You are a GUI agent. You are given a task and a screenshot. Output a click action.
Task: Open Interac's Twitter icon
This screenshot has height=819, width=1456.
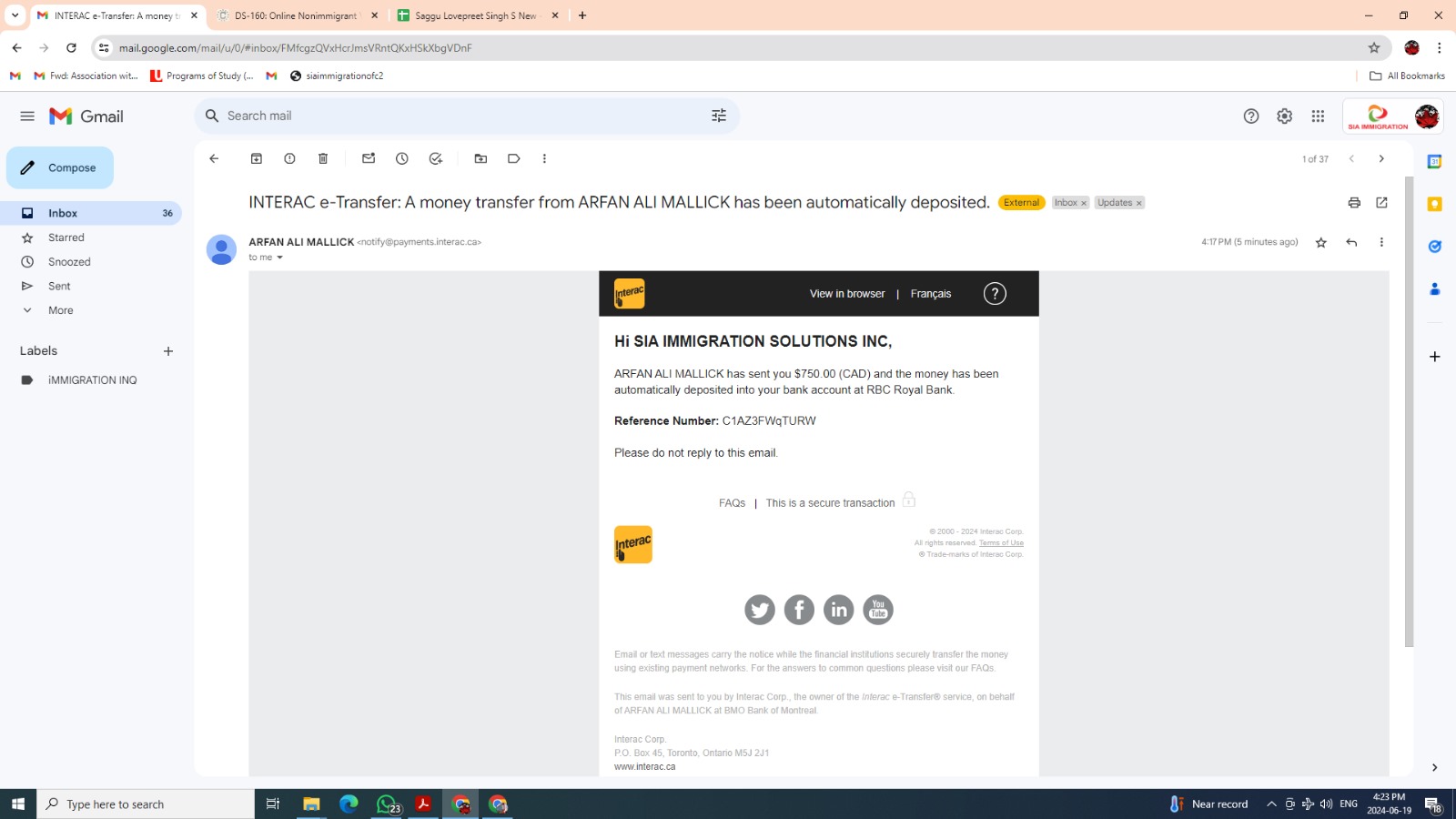(760, 610)
